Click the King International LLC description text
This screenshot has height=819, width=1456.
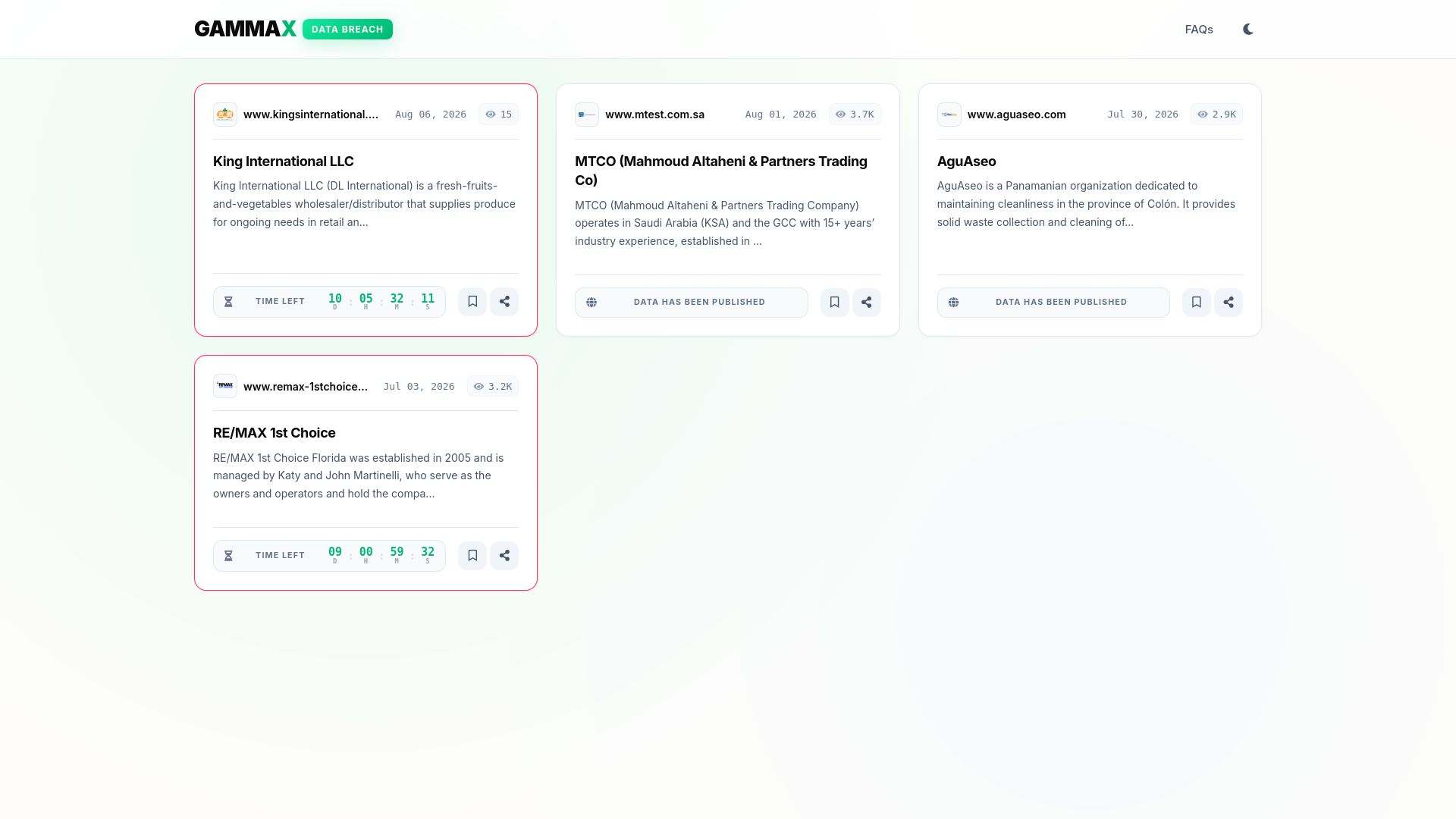click(365, 204)
